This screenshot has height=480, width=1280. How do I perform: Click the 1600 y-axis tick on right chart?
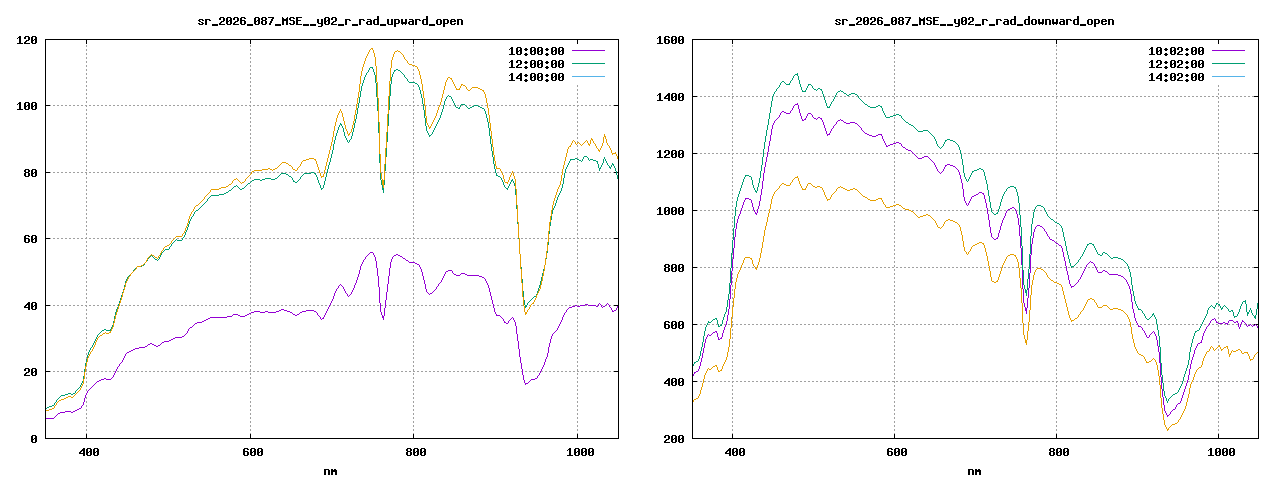(x=669, y=40)
